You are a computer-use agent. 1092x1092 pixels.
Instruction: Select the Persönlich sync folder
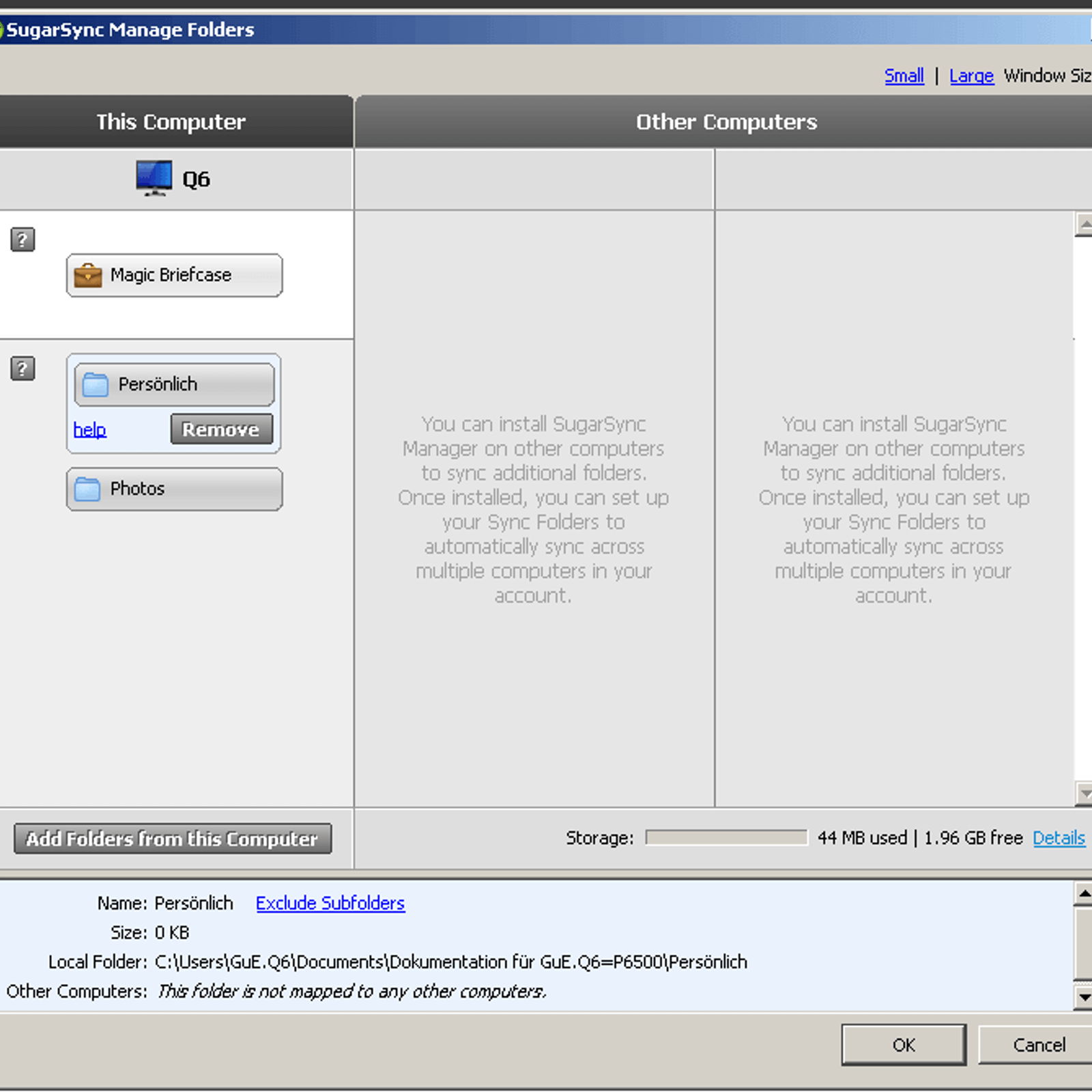click(x=174, y=384)
